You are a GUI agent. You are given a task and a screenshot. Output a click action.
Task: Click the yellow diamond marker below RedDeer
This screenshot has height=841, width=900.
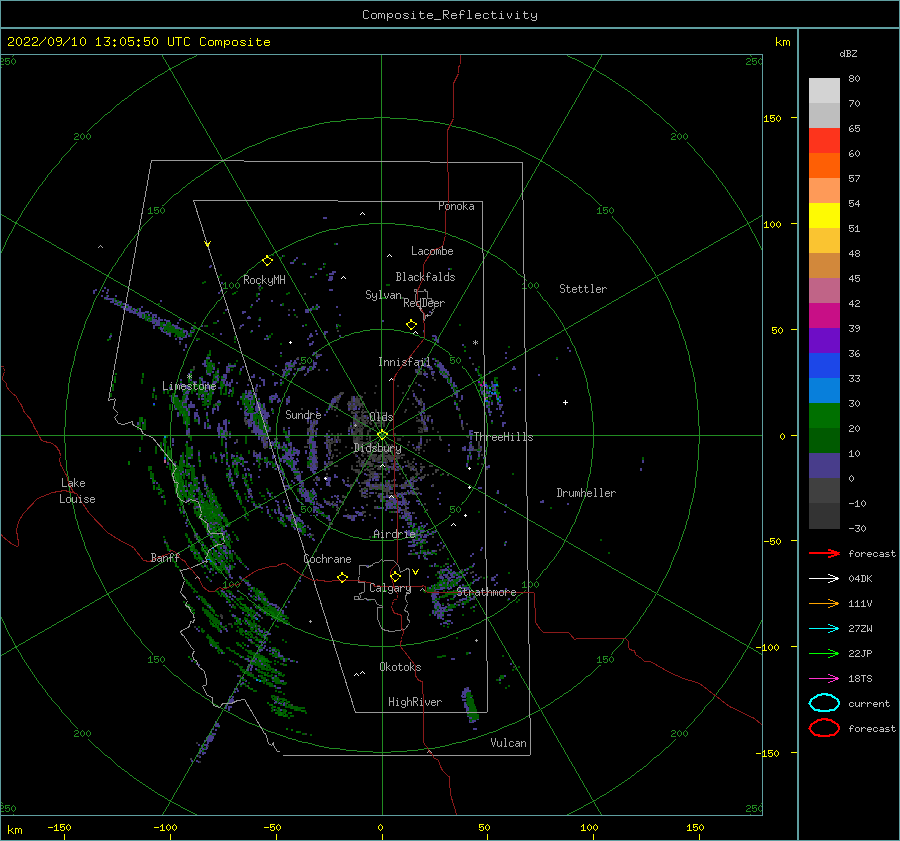click(x=411, y=325)
